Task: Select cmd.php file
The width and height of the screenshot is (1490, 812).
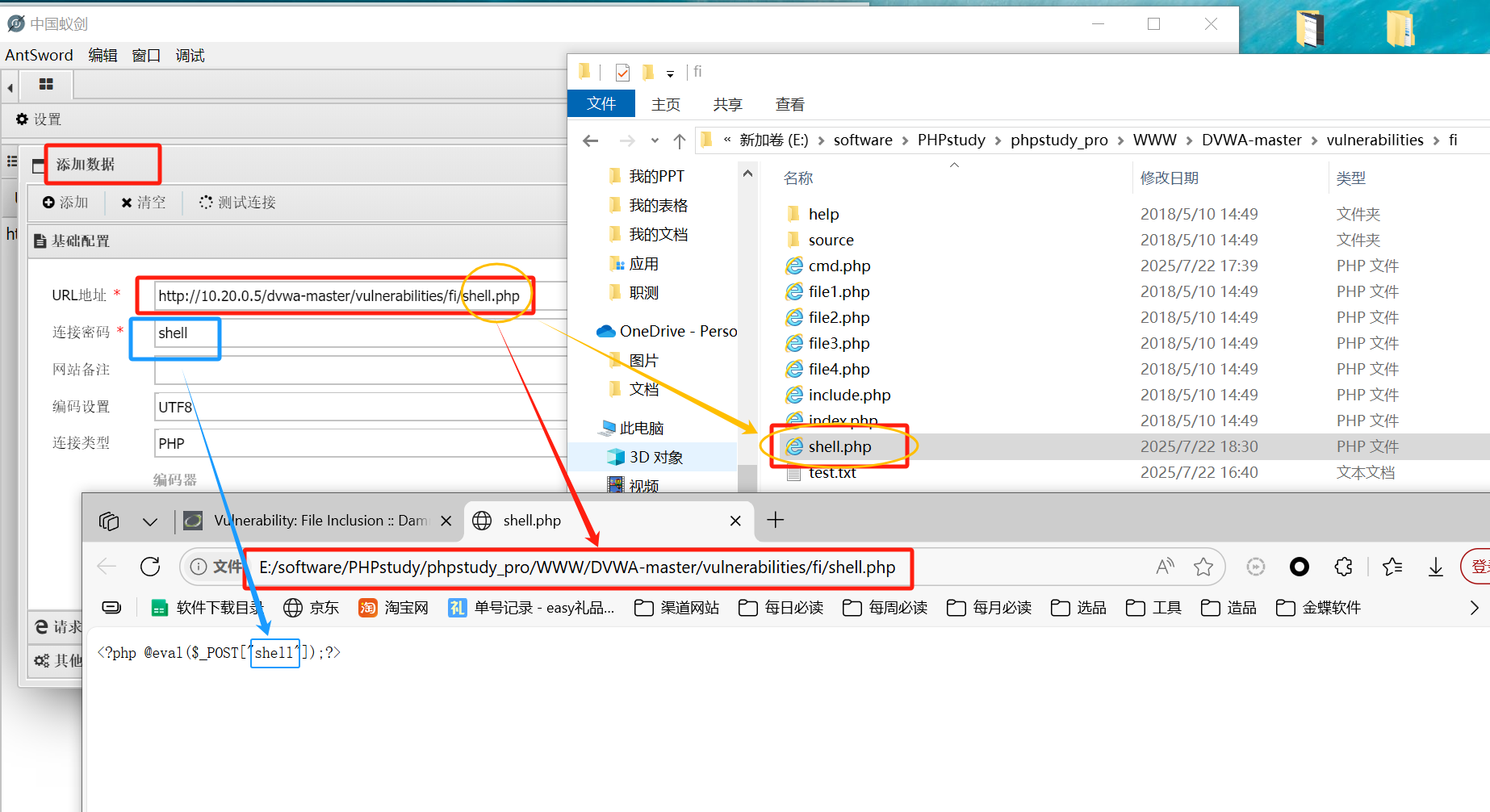Action: 839,266
